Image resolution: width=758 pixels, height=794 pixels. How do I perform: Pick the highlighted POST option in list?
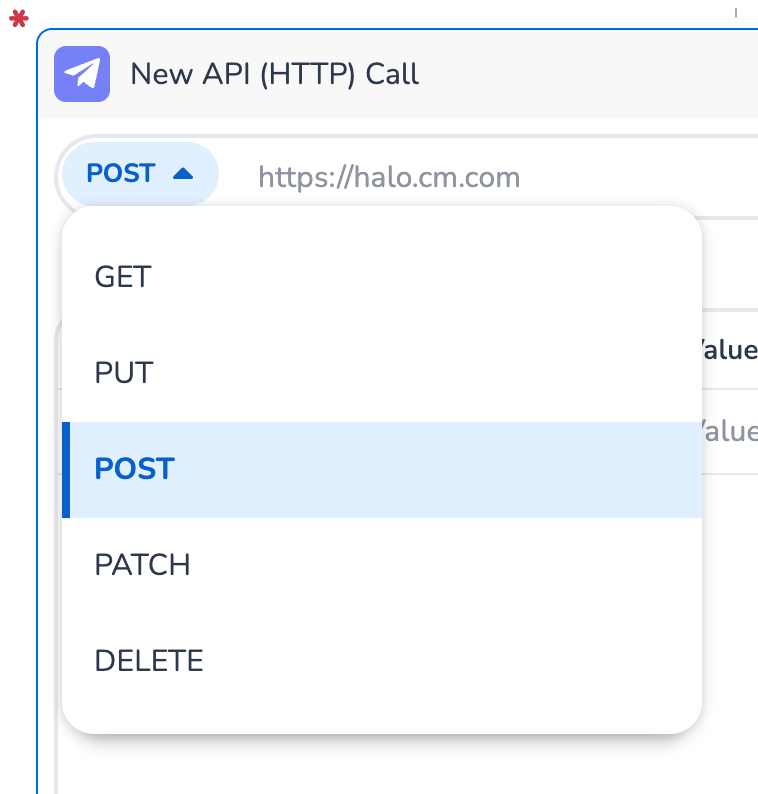[135, 469]
